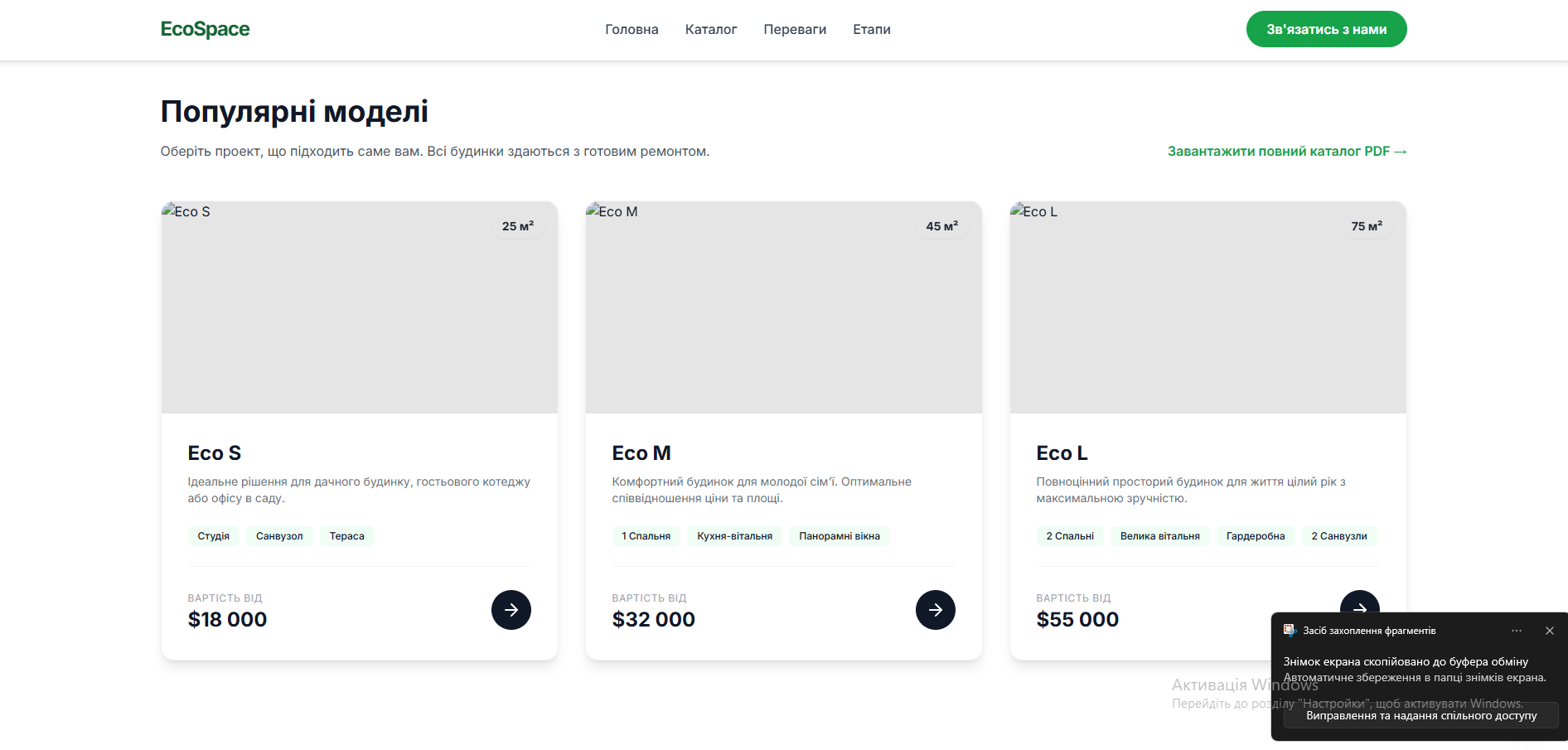
Task: Click the Eco L image placeholder
Action: click(x=1208, y=307)
